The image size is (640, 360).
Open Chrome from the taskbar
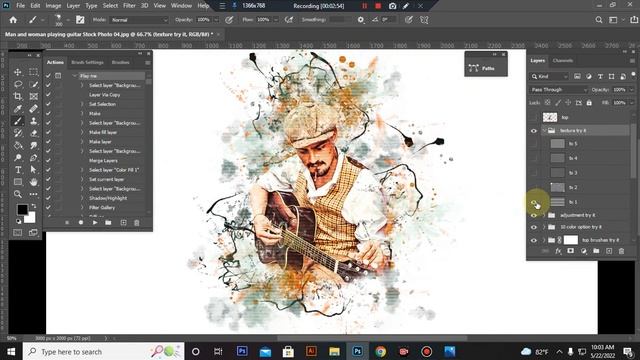coord(380,352)
